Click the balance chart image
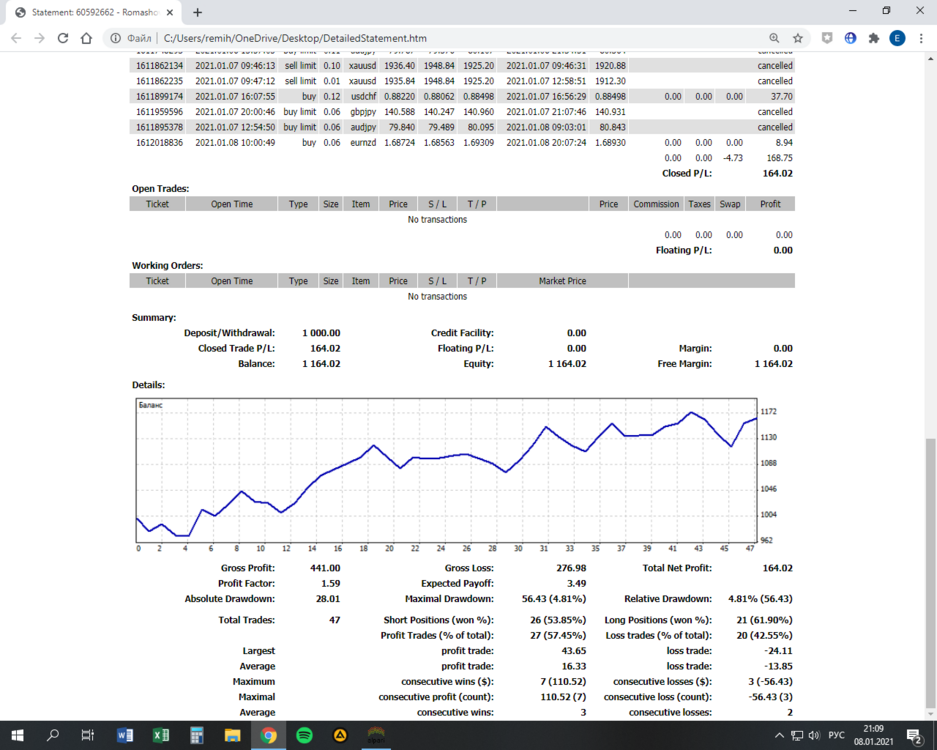937x750 pixels. 458,475
